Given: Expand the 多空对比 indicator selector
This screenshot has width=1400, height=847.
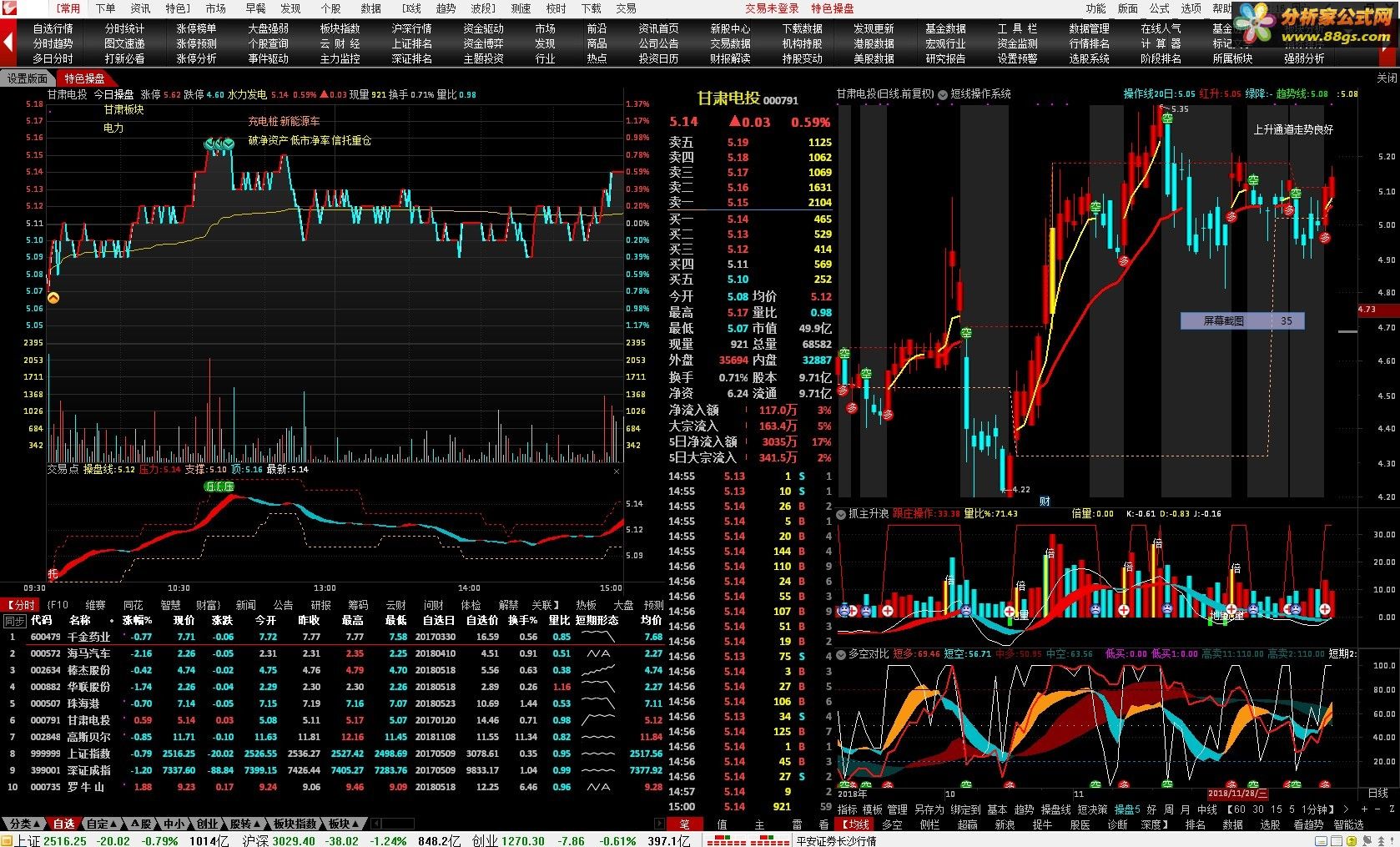Looking at the screenshot, I should pyautogui.click(x=842, y=654).
